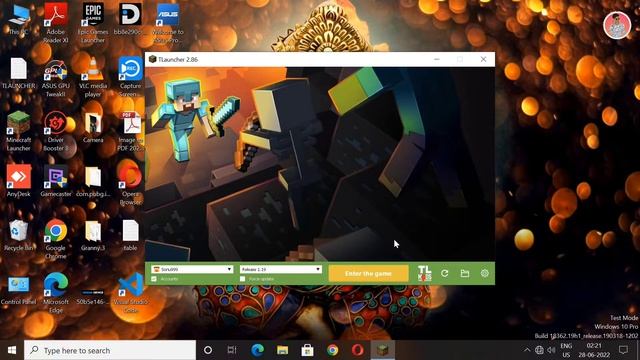Select the ASUS Welcome shortcut icon
Image resolution: width=640 pixels, height=360 pixels.
[x=168, y=23]
